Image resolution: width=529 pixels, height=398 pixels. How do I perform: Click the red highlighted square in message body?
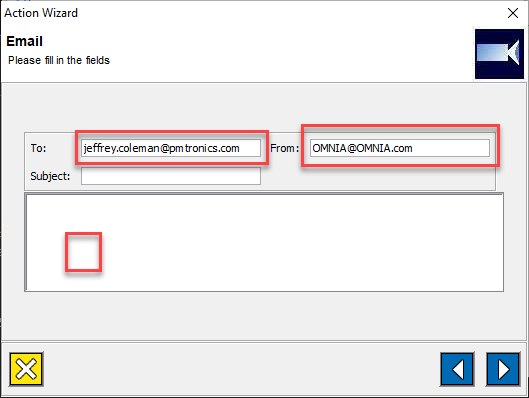coord(83,252)
